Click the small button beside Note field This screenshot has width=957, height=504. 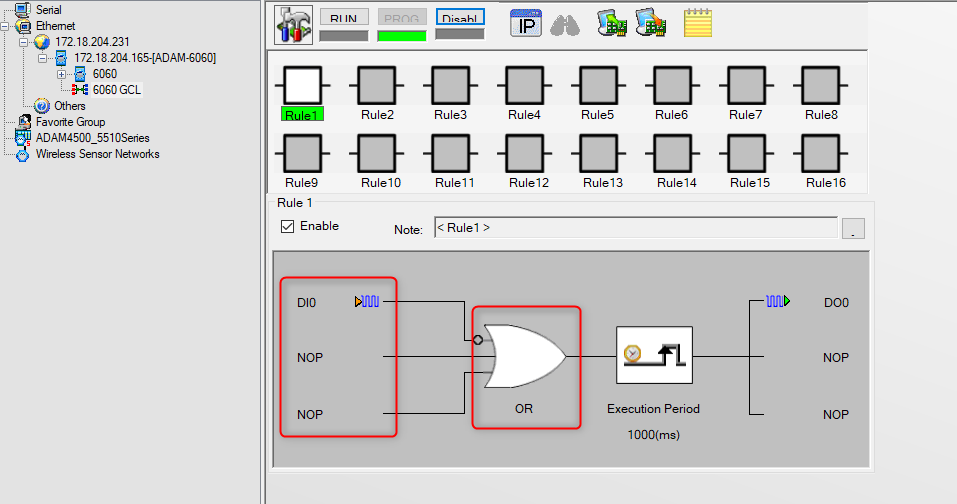point(853,228)
